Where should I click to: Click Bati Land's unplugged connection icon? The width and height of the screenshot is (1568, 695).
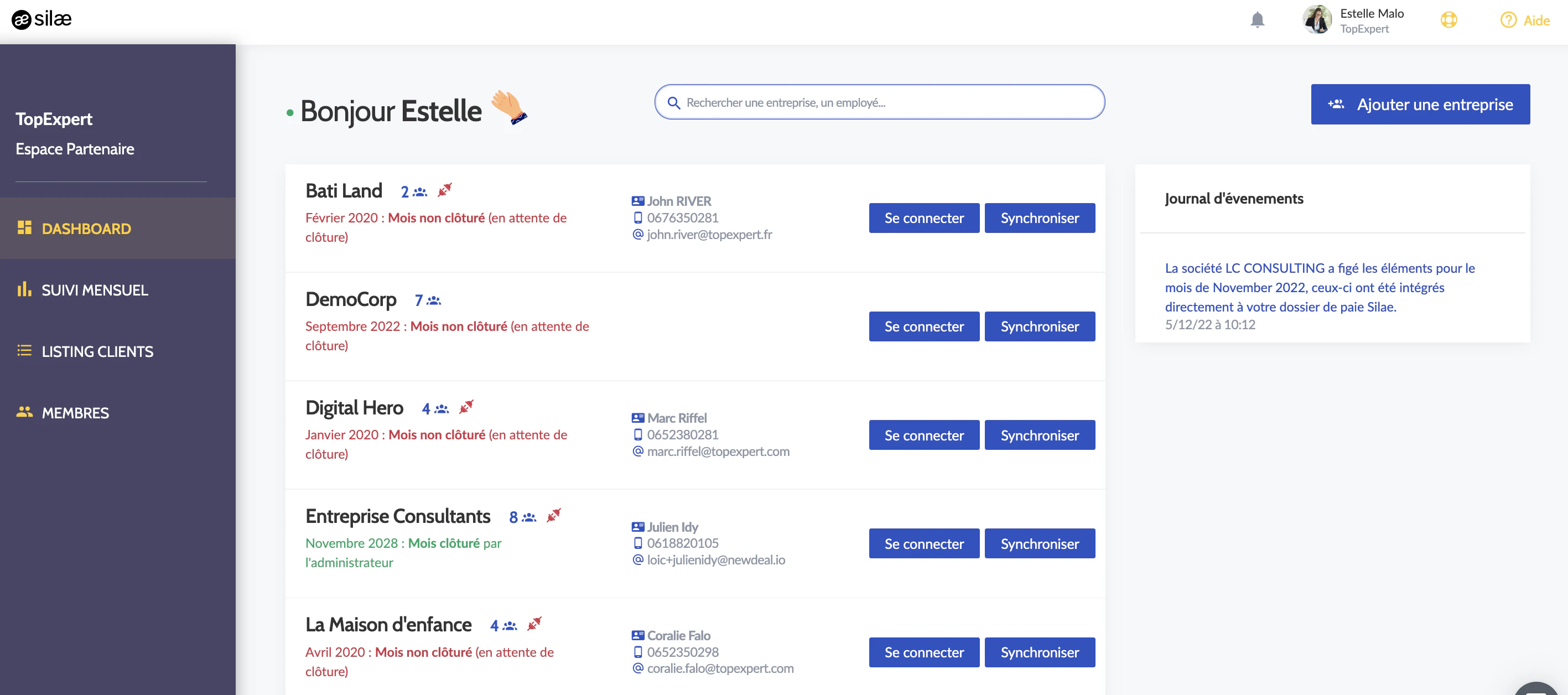[445, 190]
